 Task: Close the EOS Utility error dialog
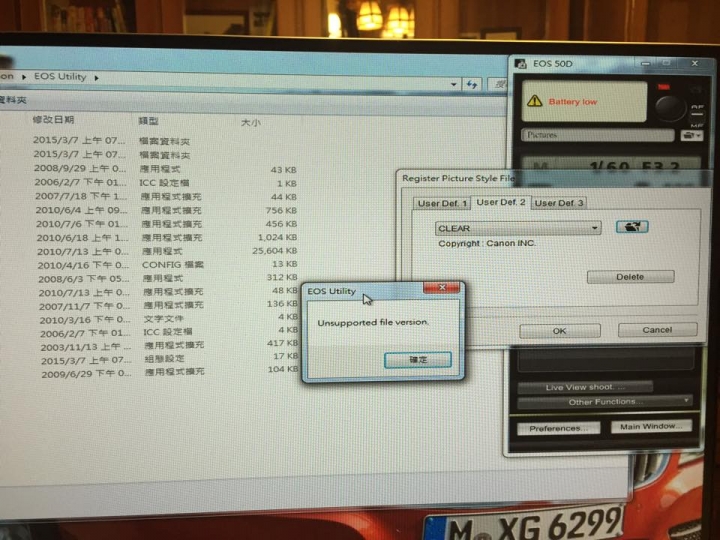441,287
